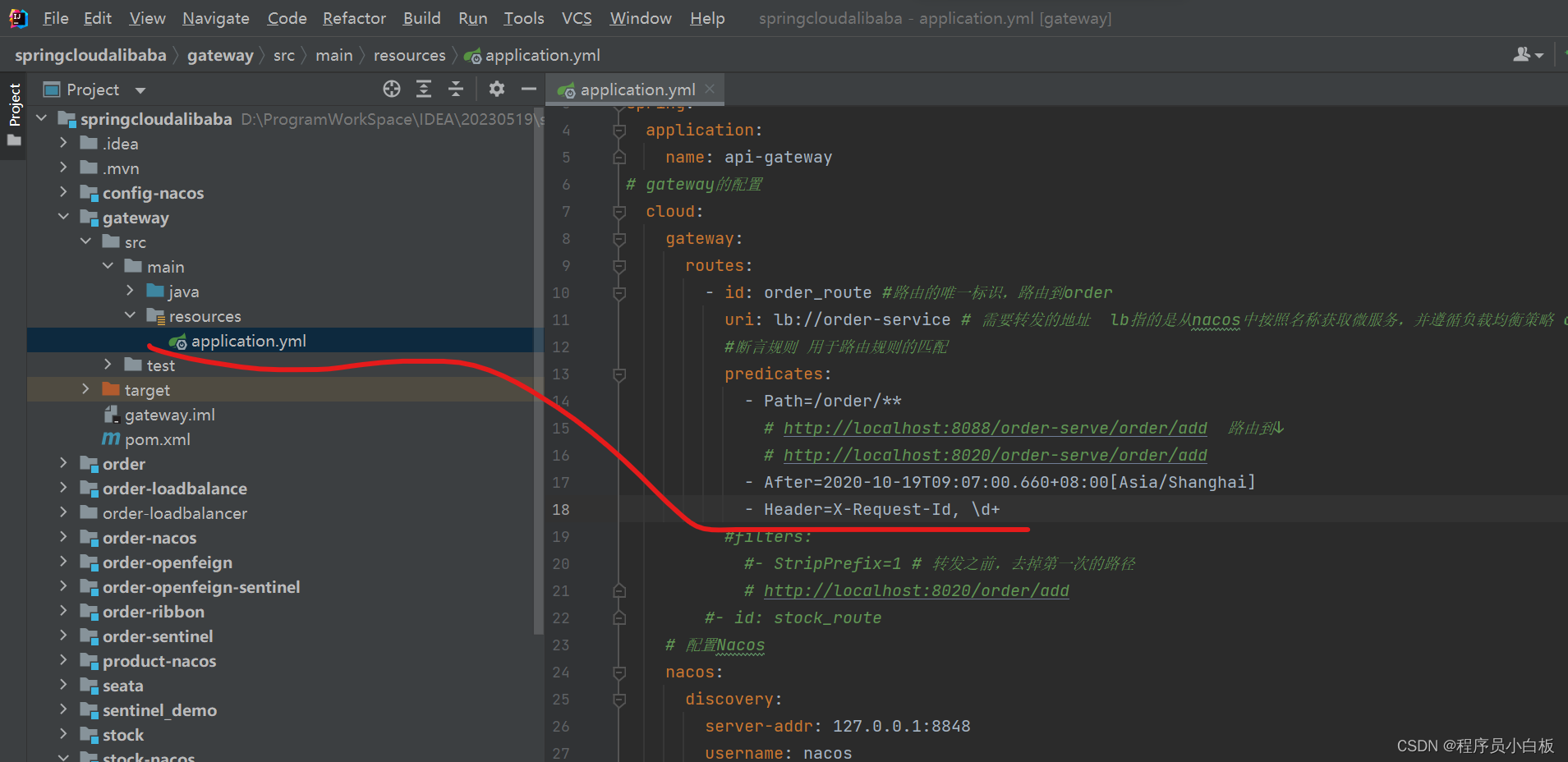Collapse the resources folder
Screen dimensions: 1568x762
tap(130, 316)
